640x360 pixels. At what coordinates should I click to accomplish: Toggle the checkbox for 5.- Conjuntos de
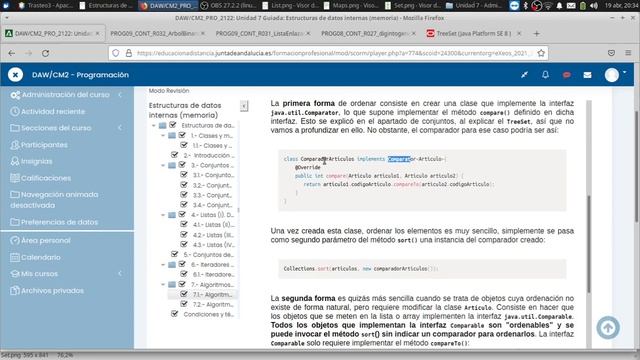pos(175,254)
